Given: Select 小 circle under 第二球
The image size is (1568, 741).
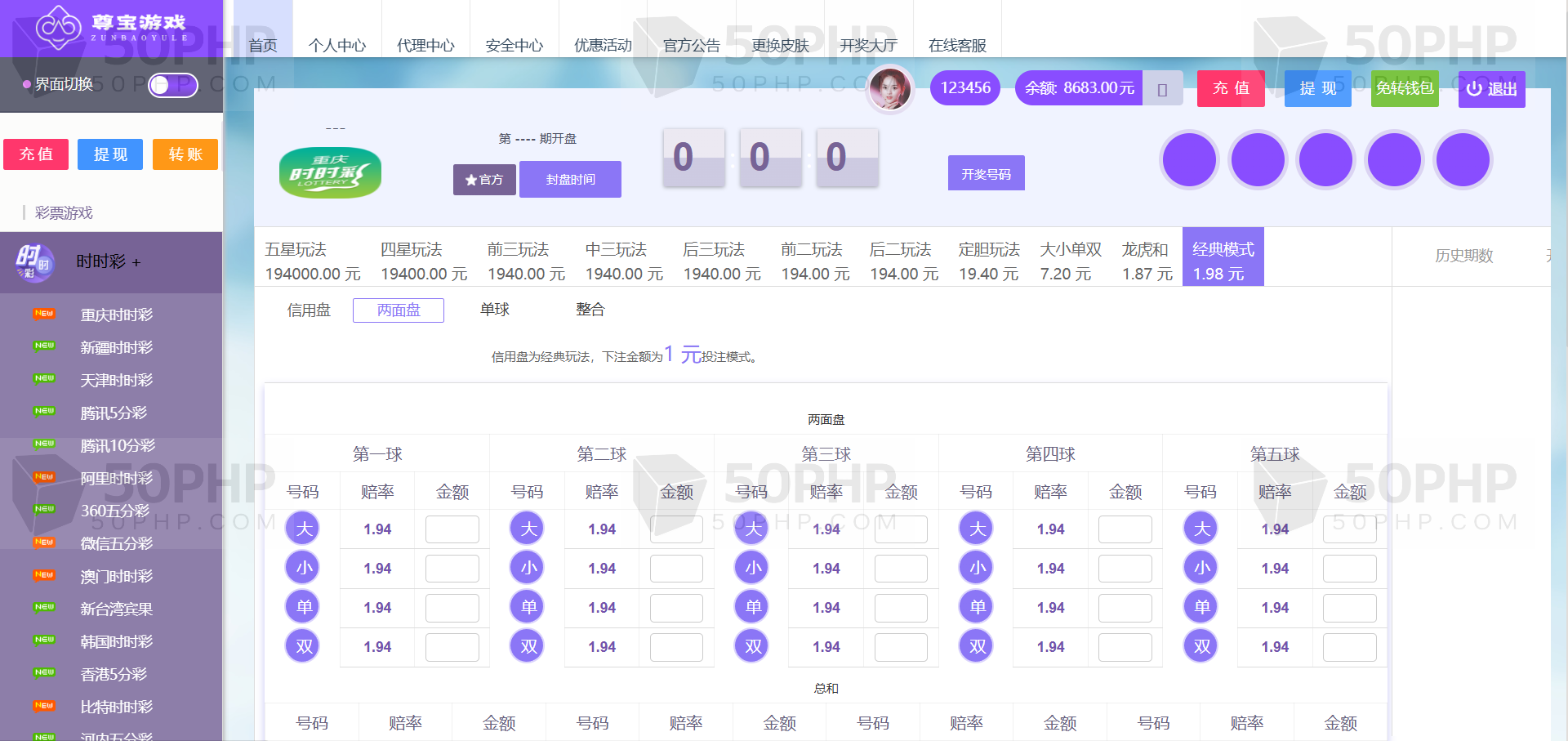Looking at the screenshot, I should pyautogui.click(x=528, y=568).
